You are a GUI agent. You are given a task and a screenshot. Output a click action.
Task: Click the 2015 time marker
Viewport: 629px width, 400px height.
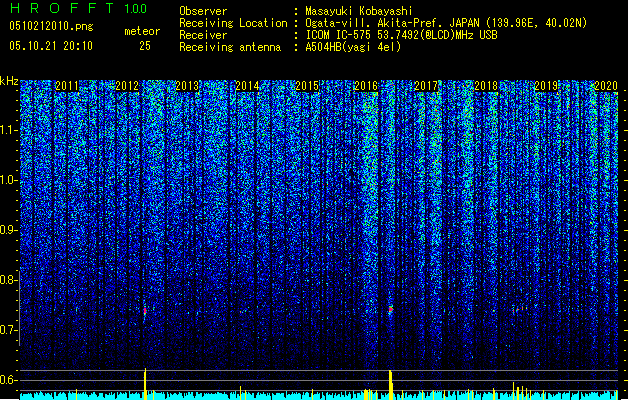click(307, 86)
